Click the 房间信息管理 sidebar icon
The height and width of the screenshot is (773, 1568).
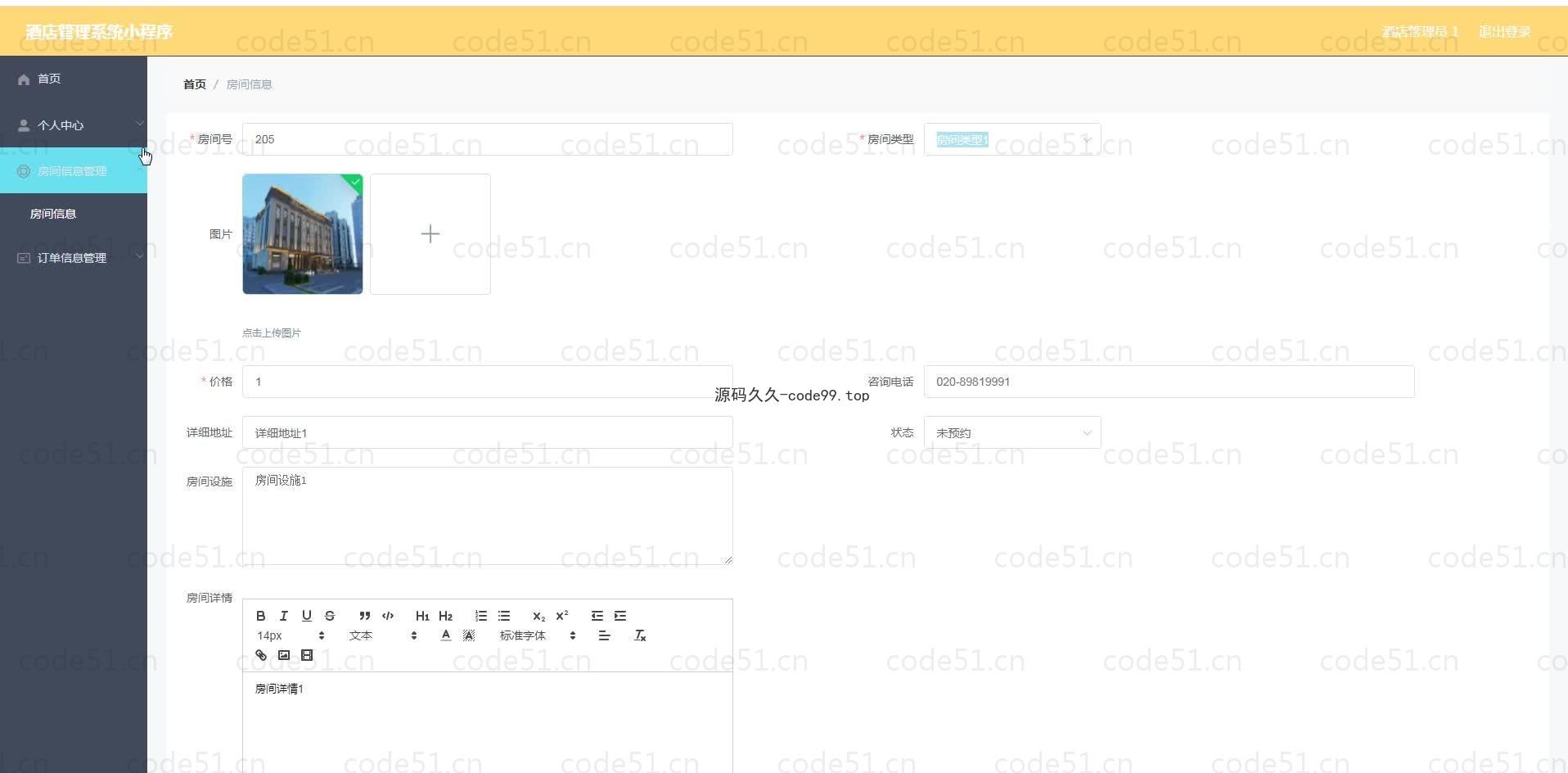(23, 171)
